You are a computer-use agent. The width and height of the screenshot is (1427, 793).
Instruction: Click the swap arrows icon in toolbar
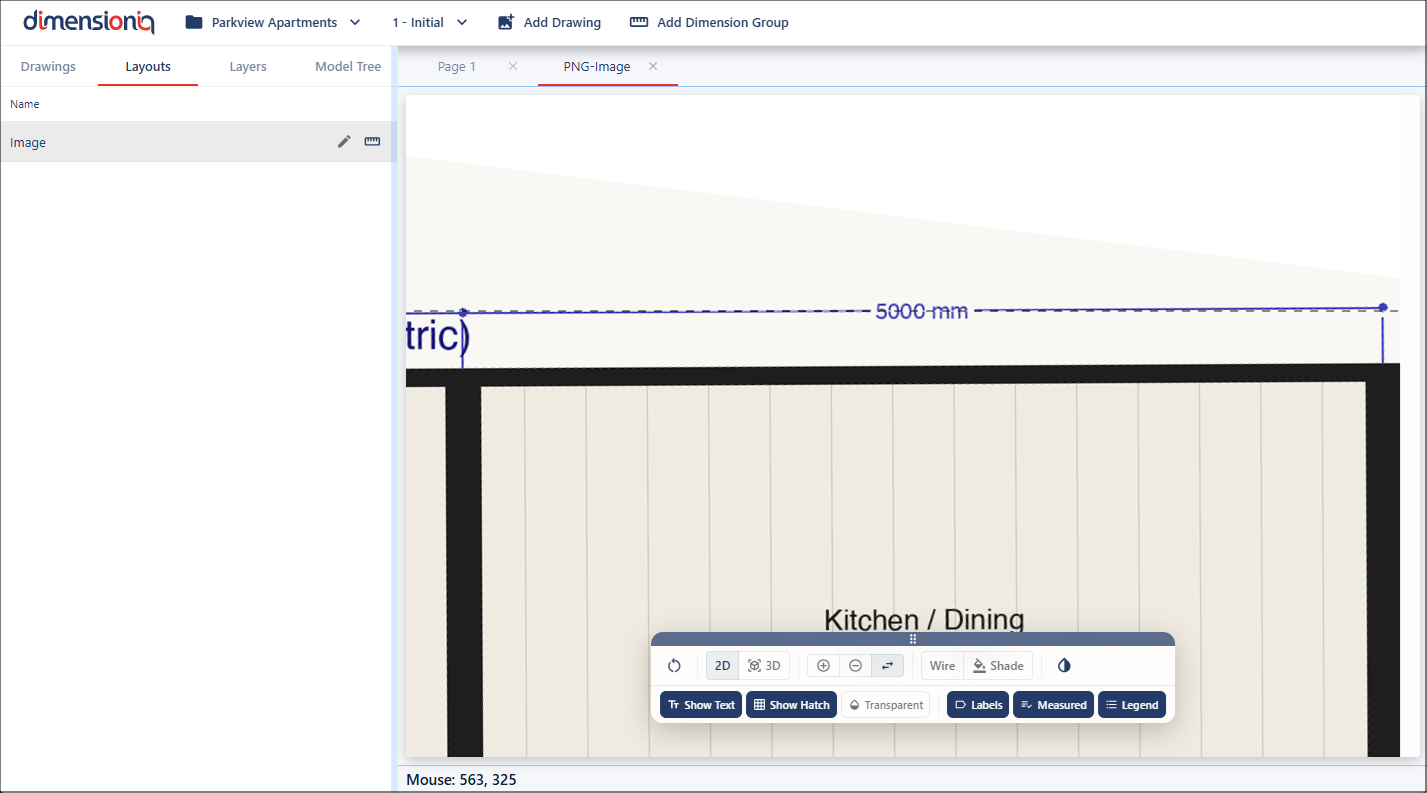coord(887,666)
